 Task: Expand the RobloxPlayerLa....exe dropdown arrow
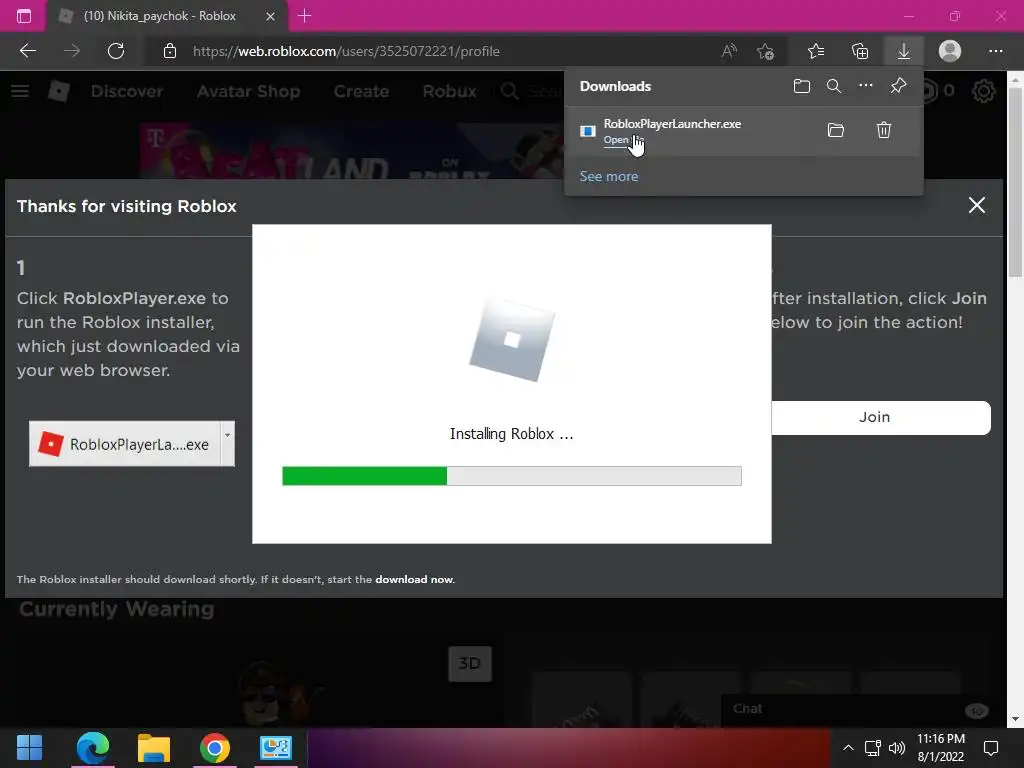coord(227,444)
